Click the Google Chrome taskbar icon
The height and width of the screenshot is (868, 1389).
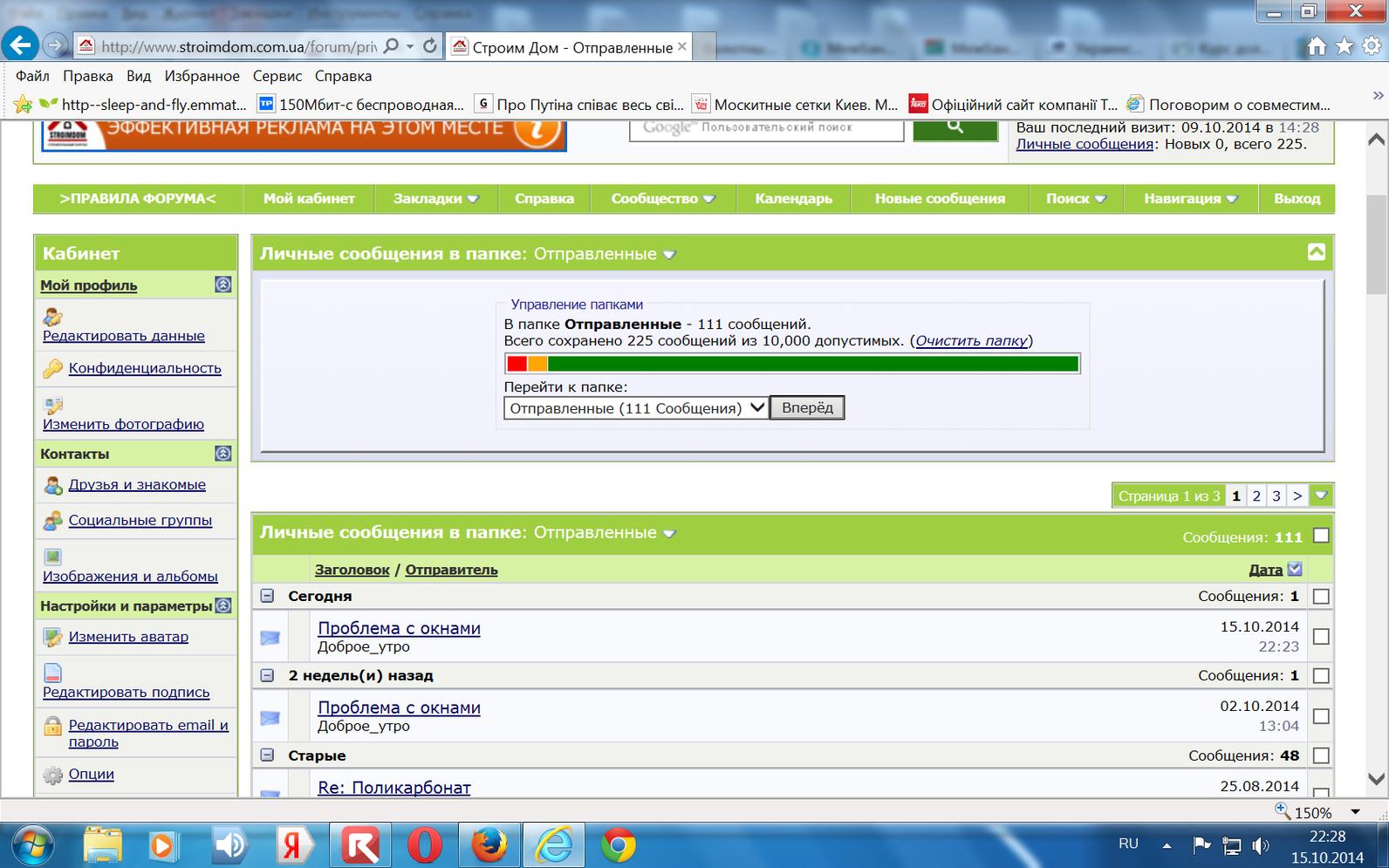619,844
